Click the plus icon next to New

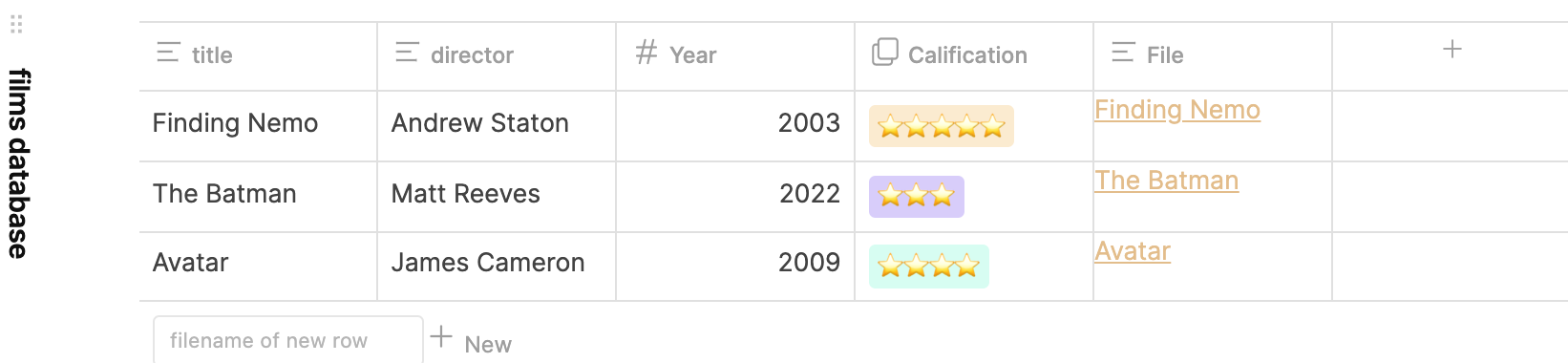(x=441, y=336)
